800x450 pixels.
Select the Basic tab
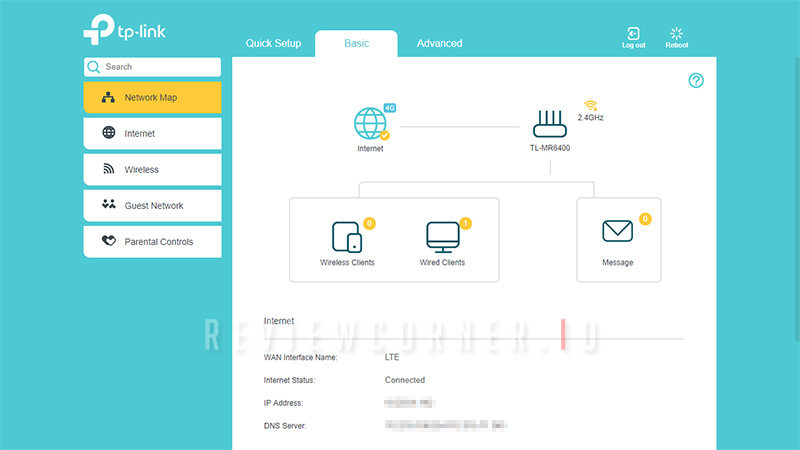tap(356, 43)
